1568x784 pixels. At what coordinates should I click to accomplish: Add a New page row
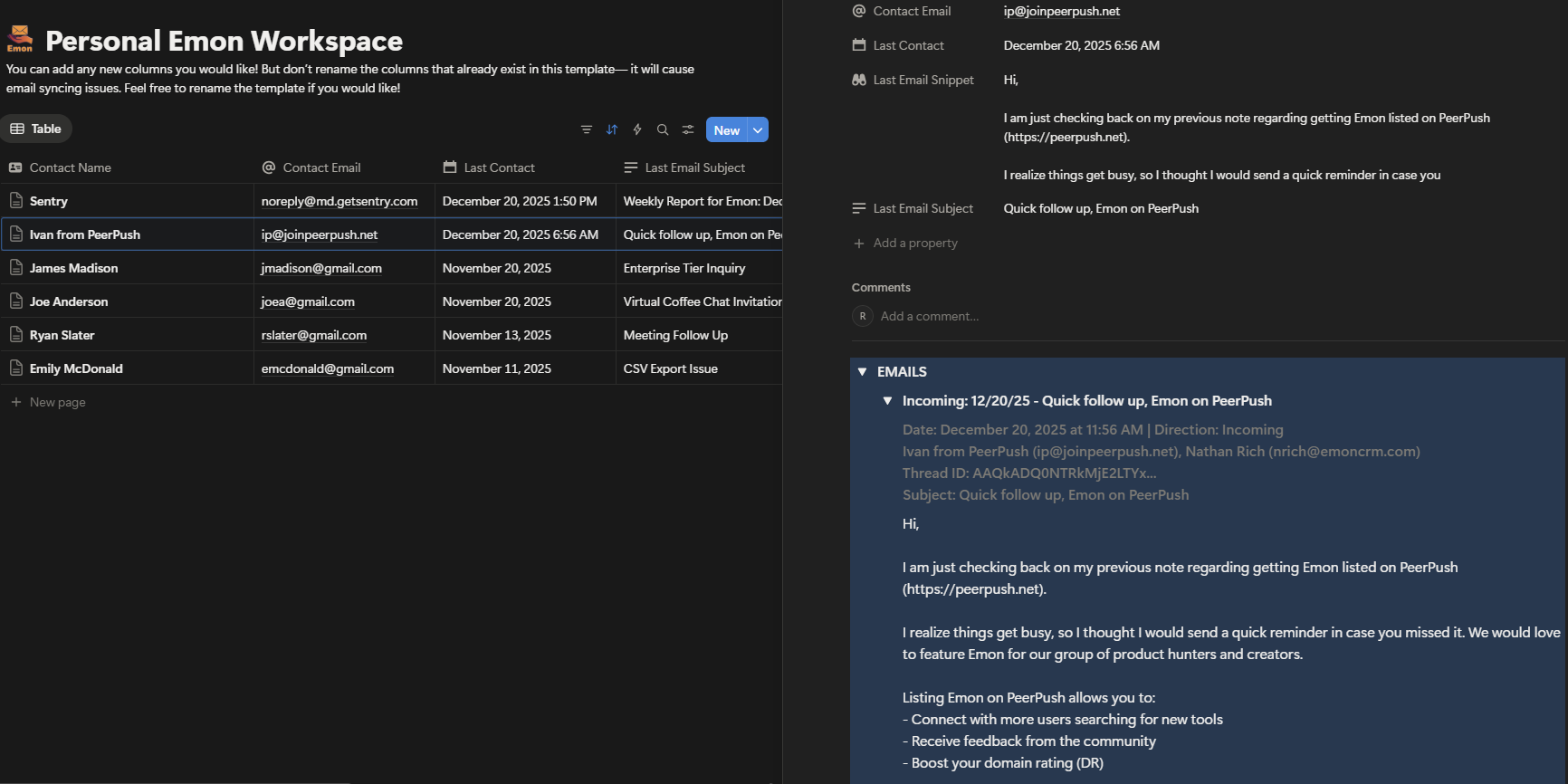coord(57,402)
